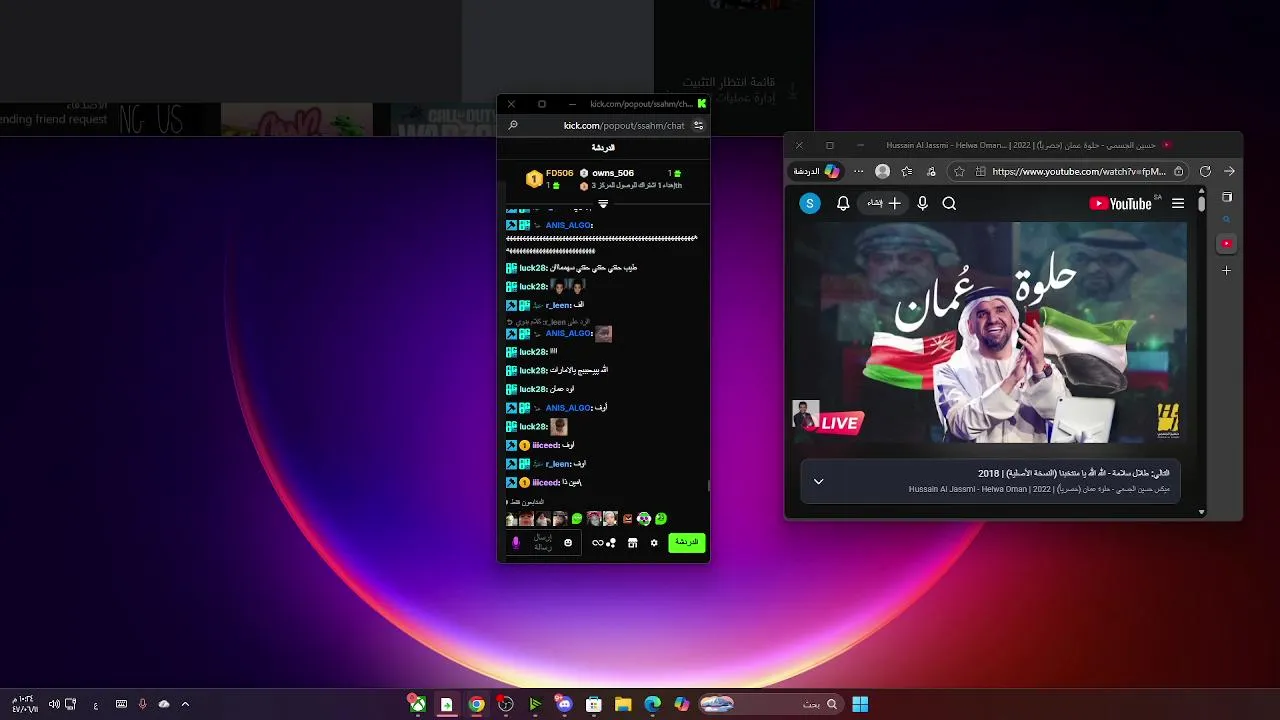The width and height of the screenshot is (1280, 720).
Task: Open Google Chrome from taskbar
Action: (x=477, y=704)
